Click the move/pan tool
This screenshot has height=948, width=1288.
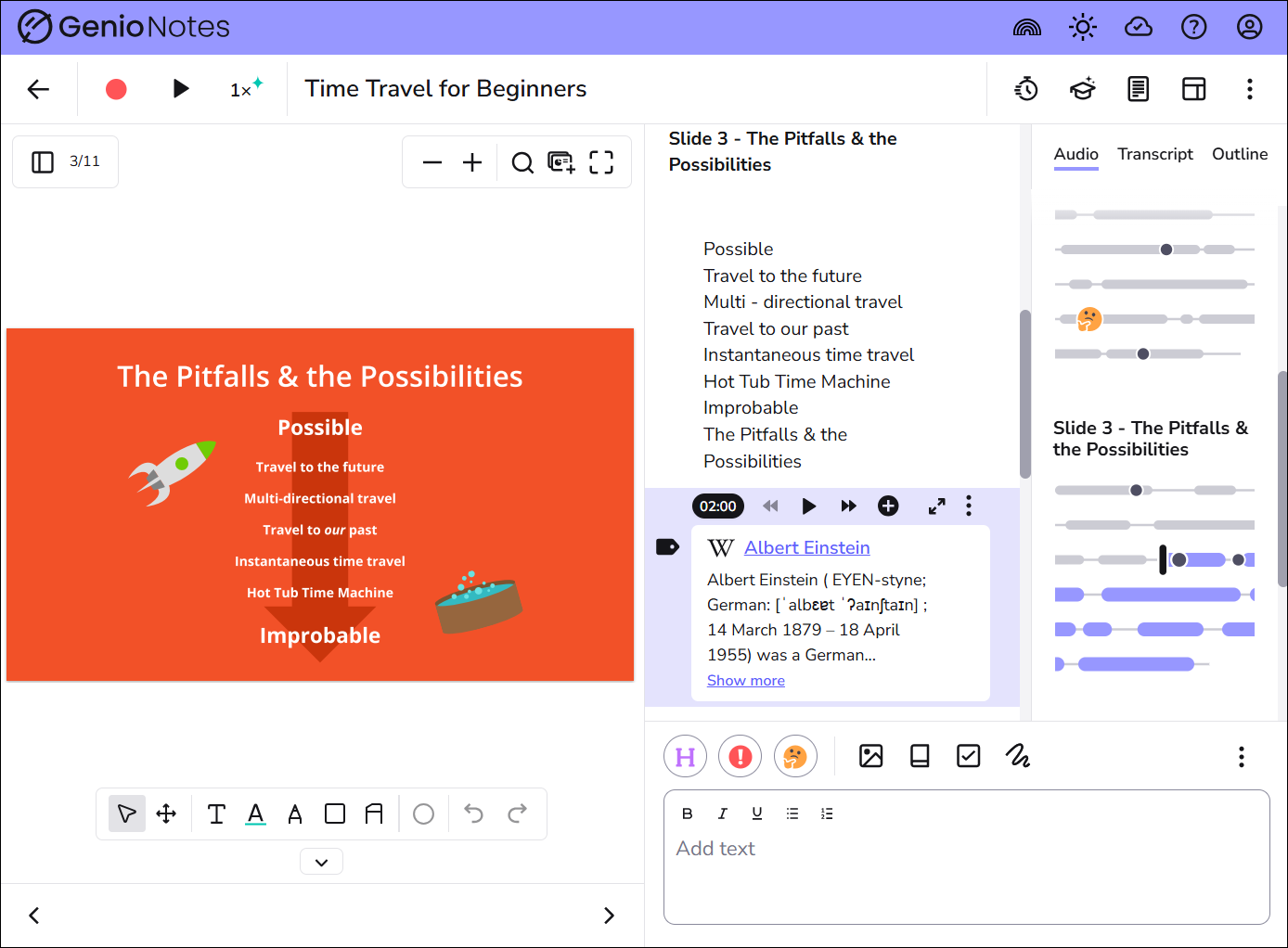tap(166, 814)
